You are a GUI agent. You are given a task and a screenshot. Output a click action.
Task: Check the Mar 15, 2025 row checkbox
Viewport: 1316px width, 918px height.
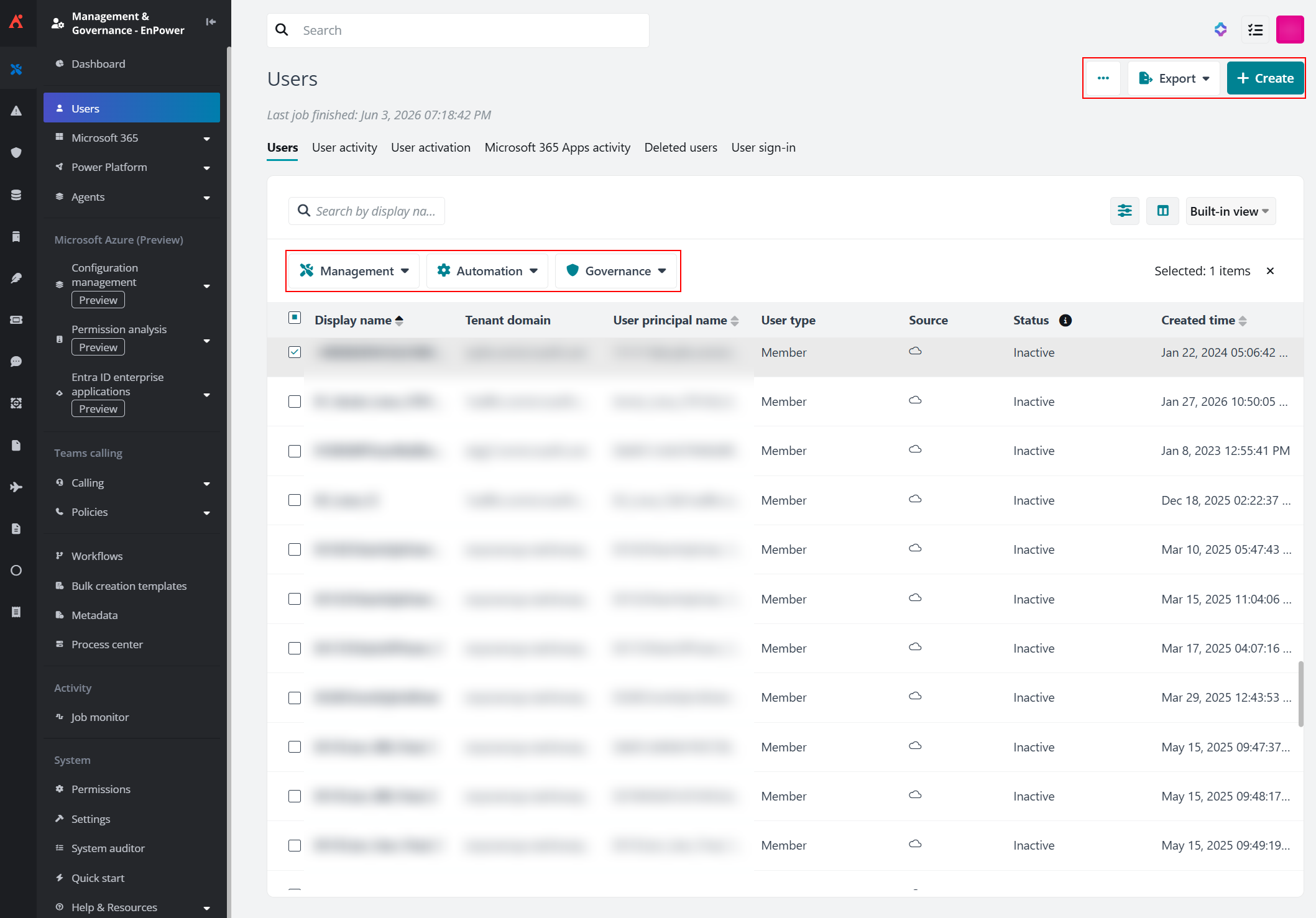pos(295,599)
